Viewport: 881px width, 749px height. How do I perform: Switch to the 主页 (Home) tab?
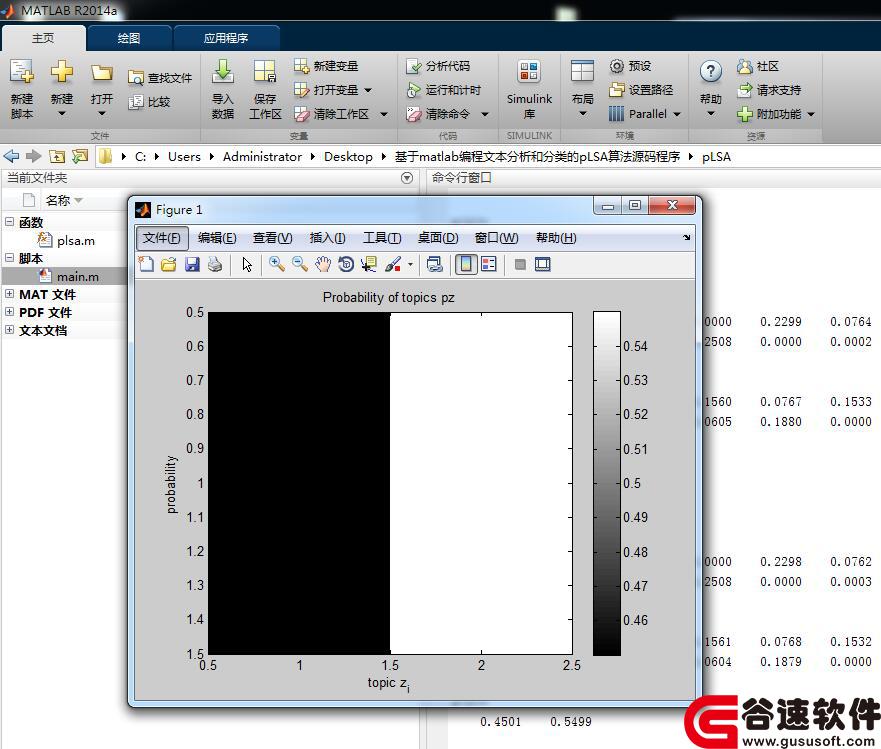point(43,38)
